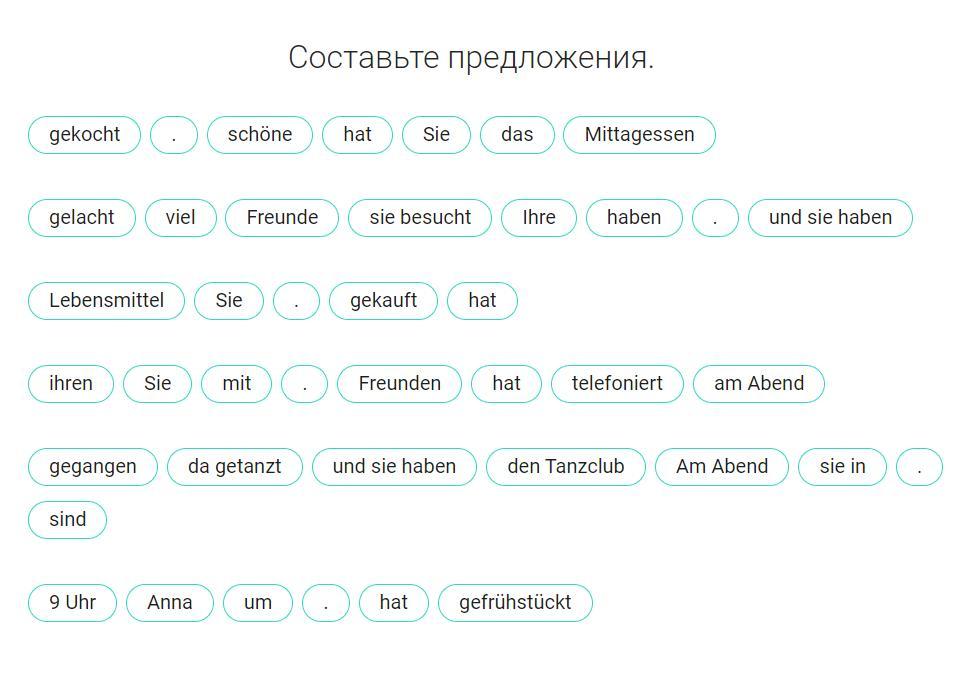Choose the 'das' word chip

(517, 135)
